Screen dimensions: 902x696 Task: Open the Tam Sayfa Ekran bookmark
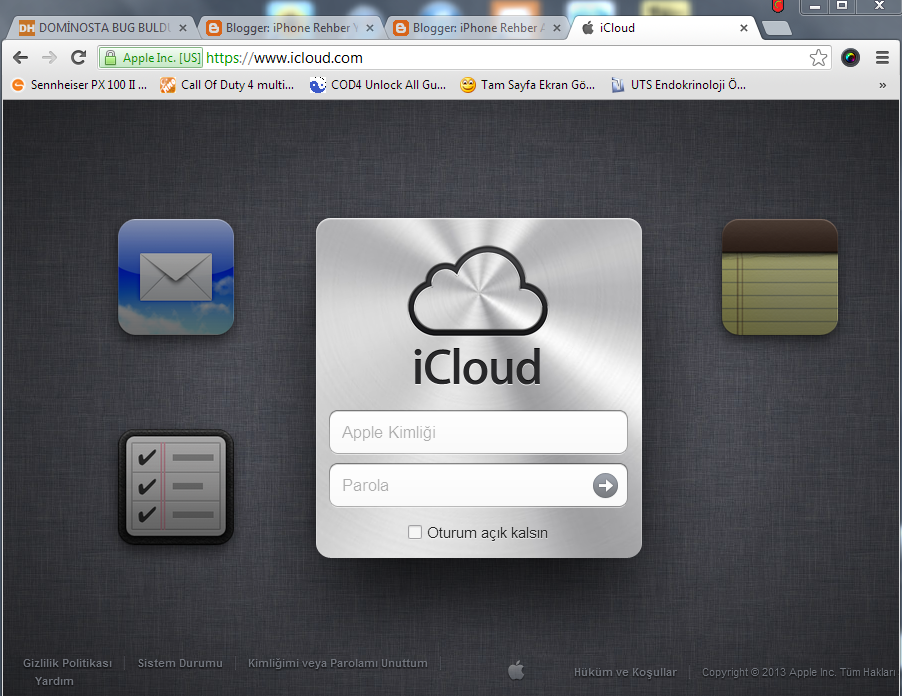pyautogui.click(x=528, y=85)
